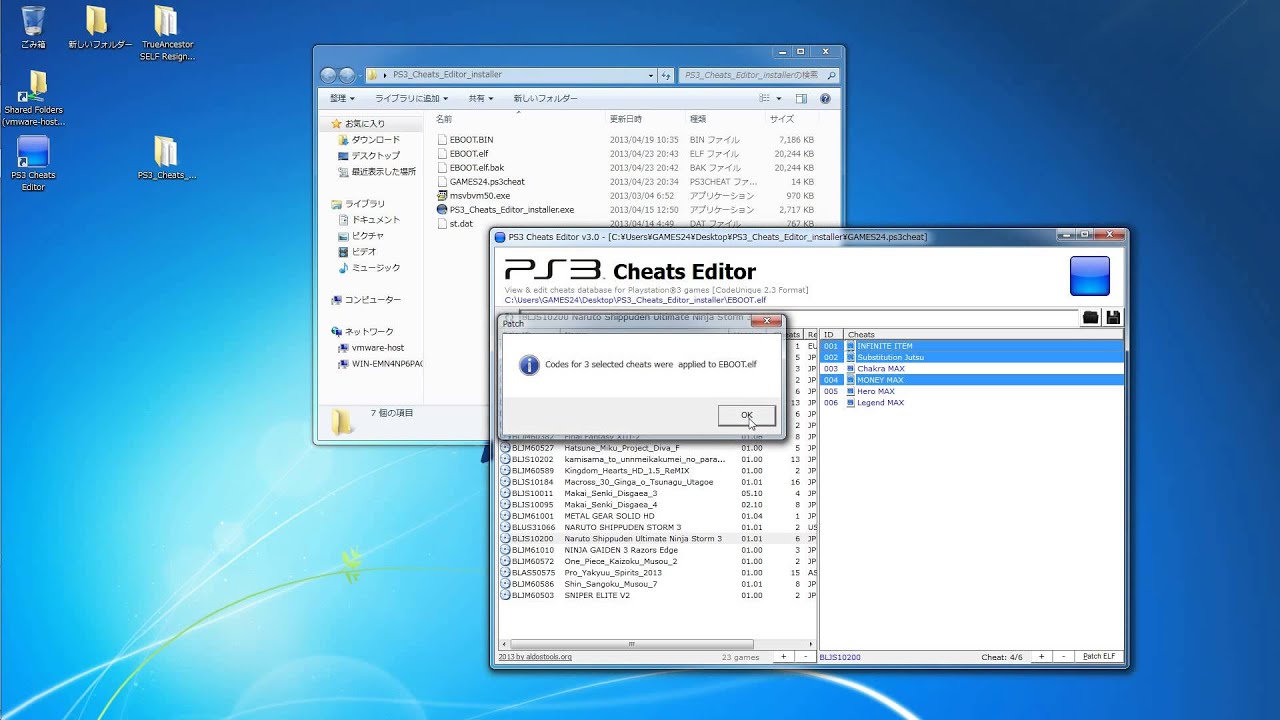Viewport: 1280px width, 720px height.
Task: Add a cheat with the plus button
Action: click(1041, 657)
